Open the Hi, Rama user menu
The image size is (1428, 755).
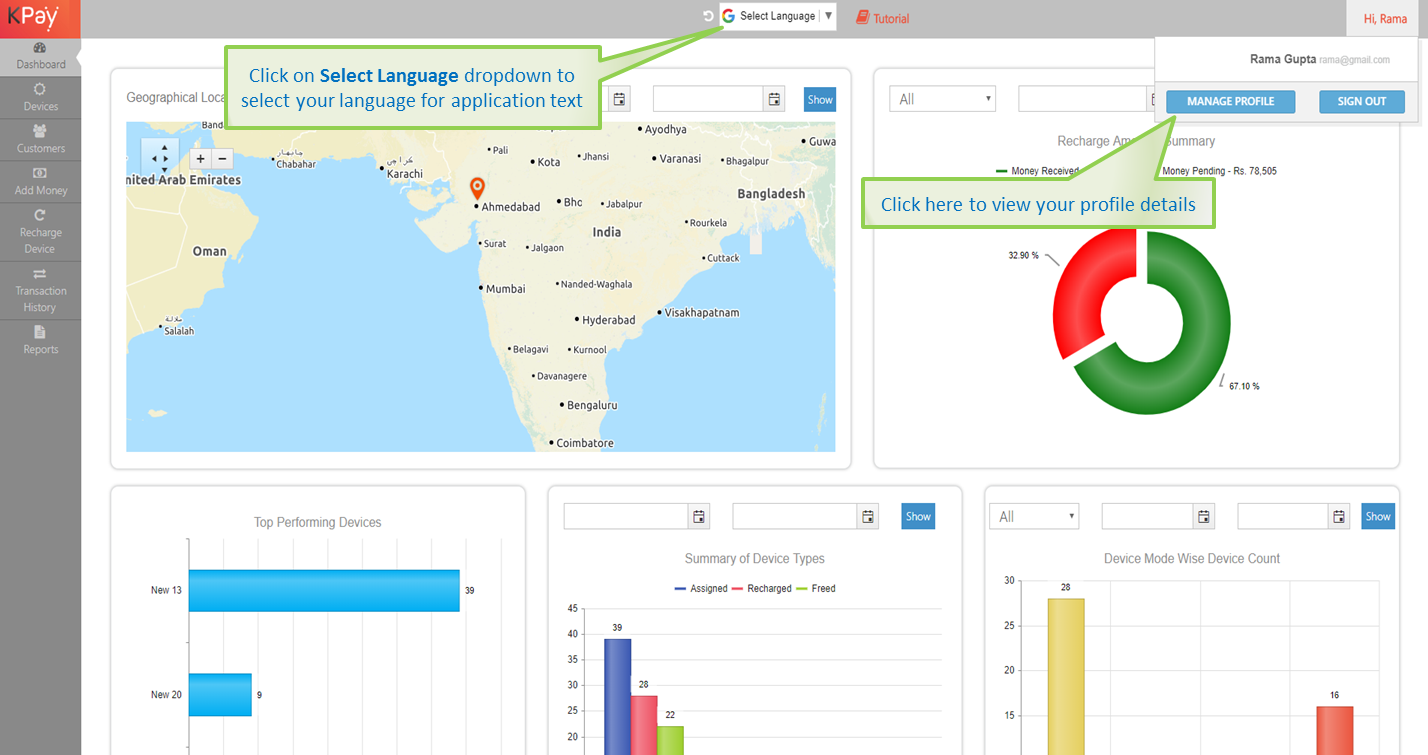(x=1385, y=19)
